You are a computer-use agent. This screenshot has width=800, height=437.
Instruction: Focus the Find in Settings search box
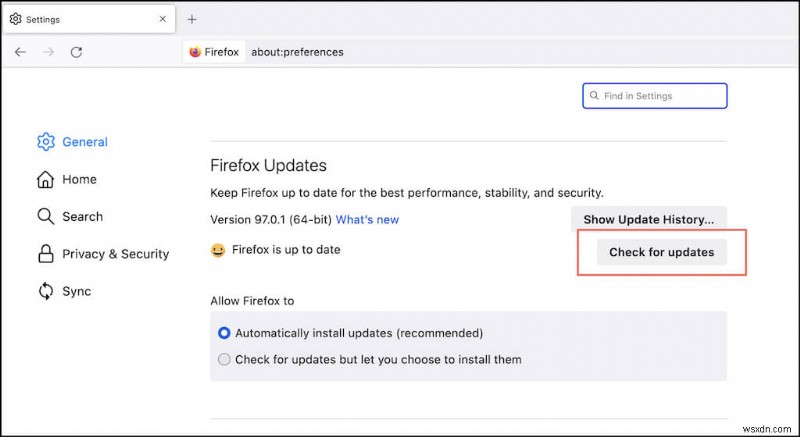click(655, 96)
